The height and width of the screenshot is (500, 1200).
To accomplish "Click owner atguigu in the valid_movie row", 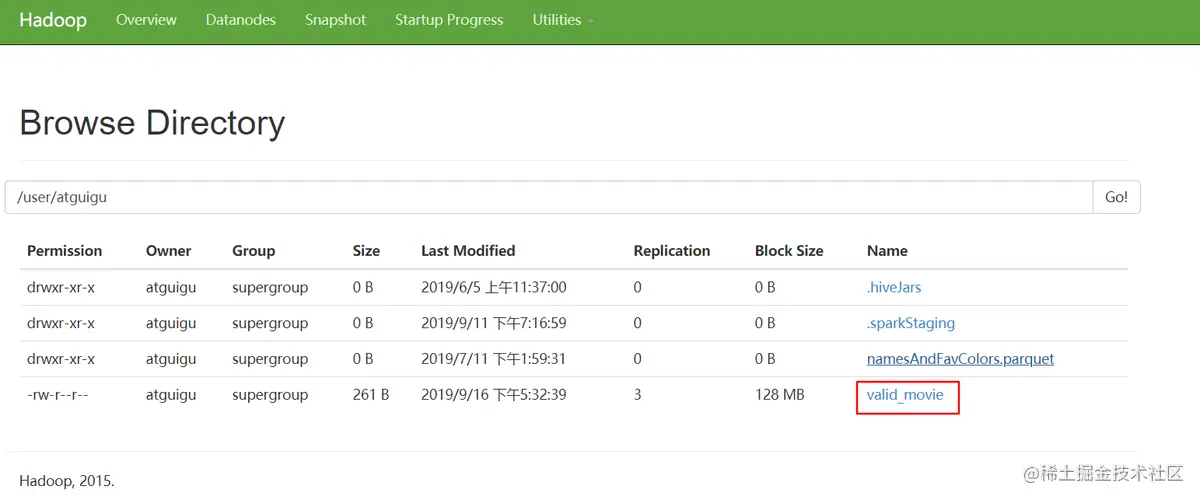I will pyautogui.click(x=173, y=395).
